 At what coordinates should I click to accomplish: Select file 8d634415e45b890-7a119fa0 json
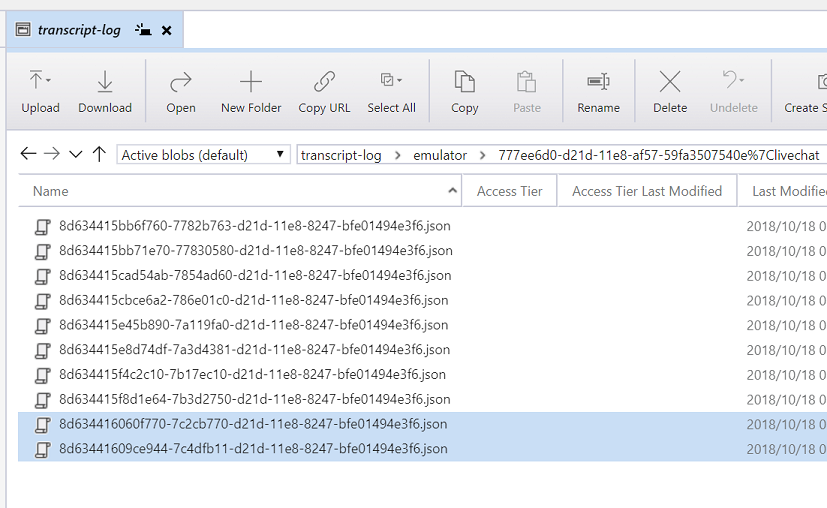[x=254, y=325]
